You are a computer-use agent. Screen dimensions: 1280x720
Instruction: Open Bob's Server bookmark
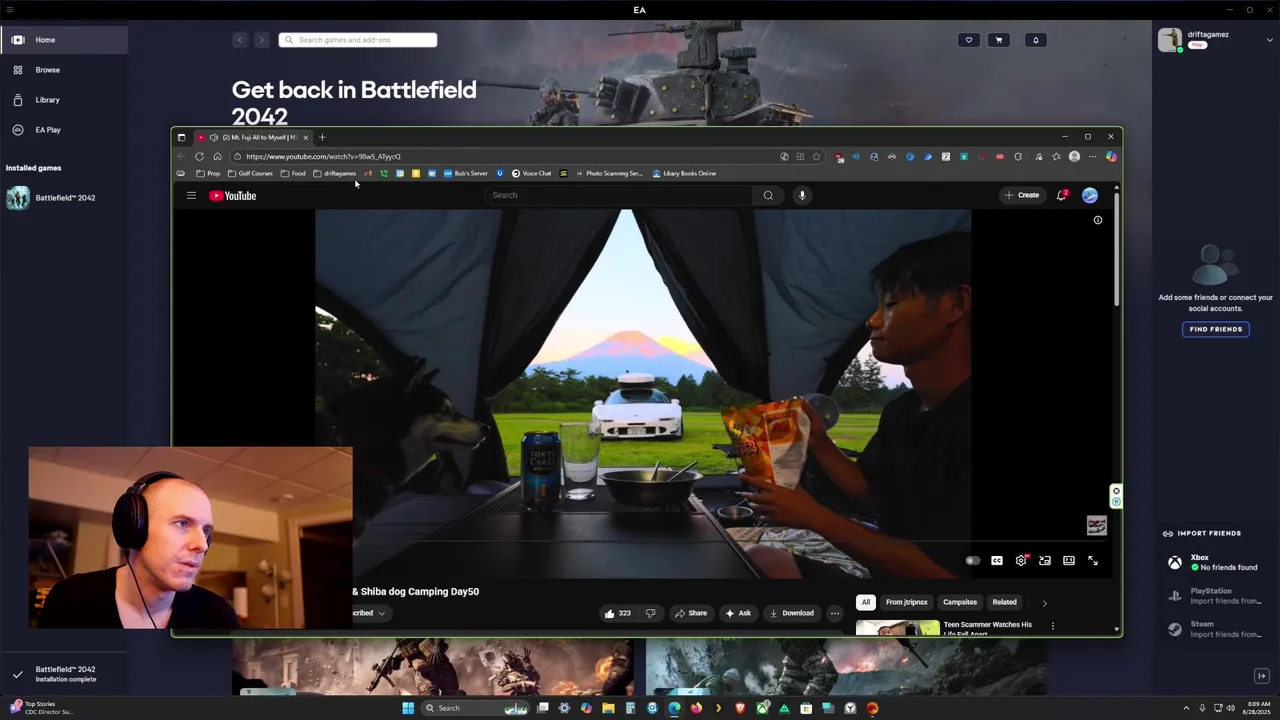point(466,173)
